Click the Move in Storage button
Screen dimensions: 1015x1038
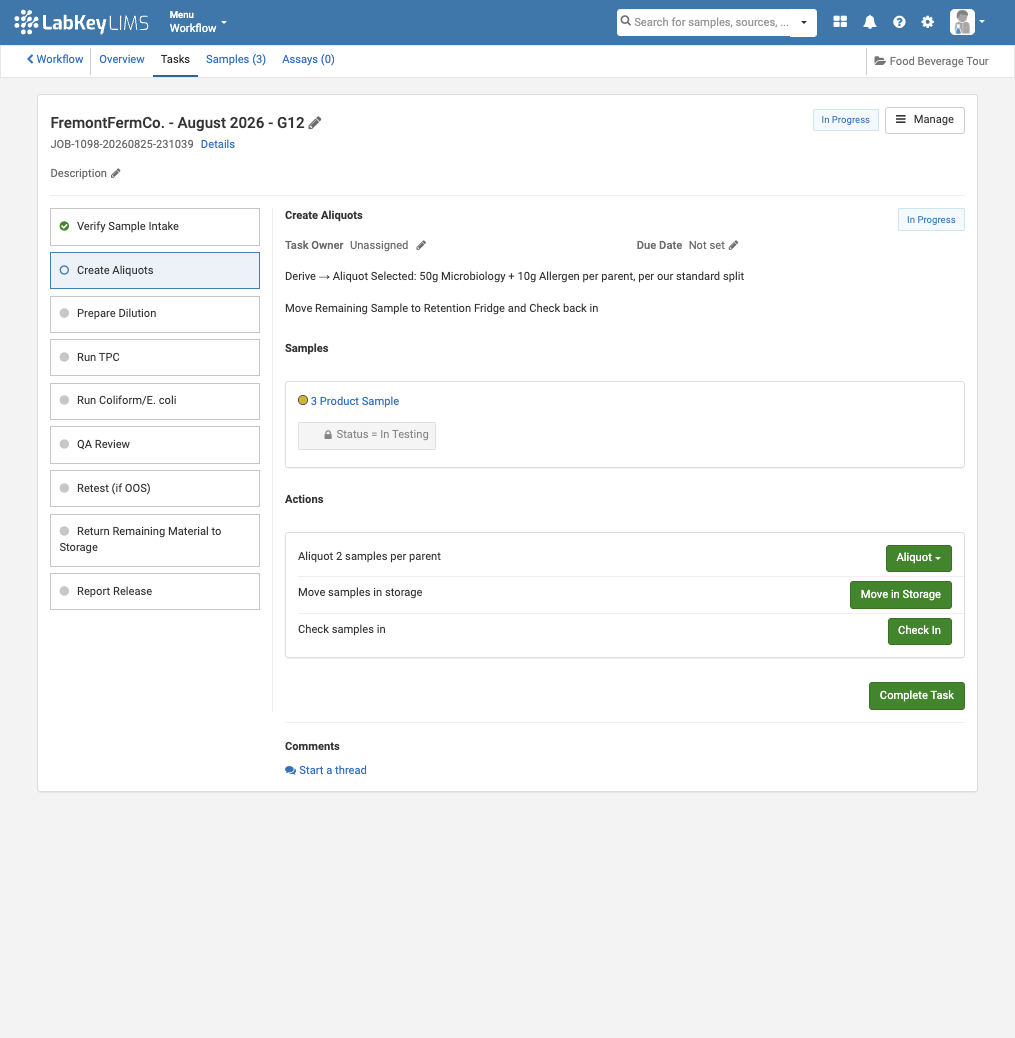(900, 595)
